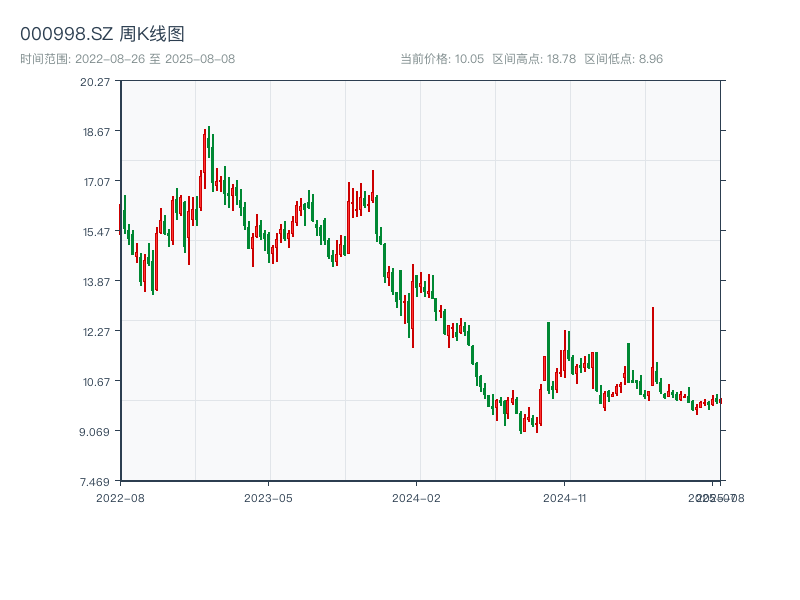Select the 9.069 price axis label
The height and width of the screenshot is (600, 800).
tap(95, 431)
